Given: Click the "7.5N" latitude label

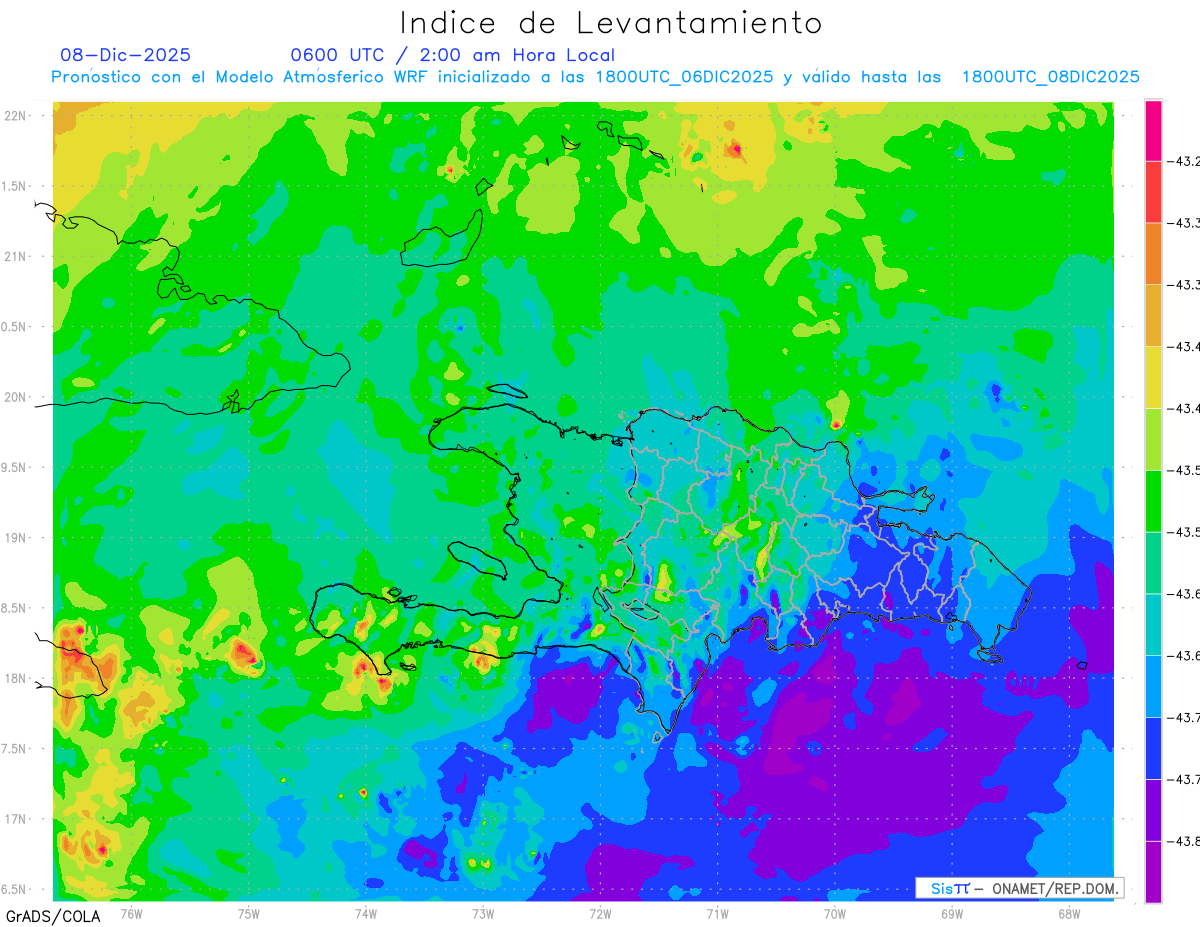Looking at the screenshot, I should (x=15, y=748).
